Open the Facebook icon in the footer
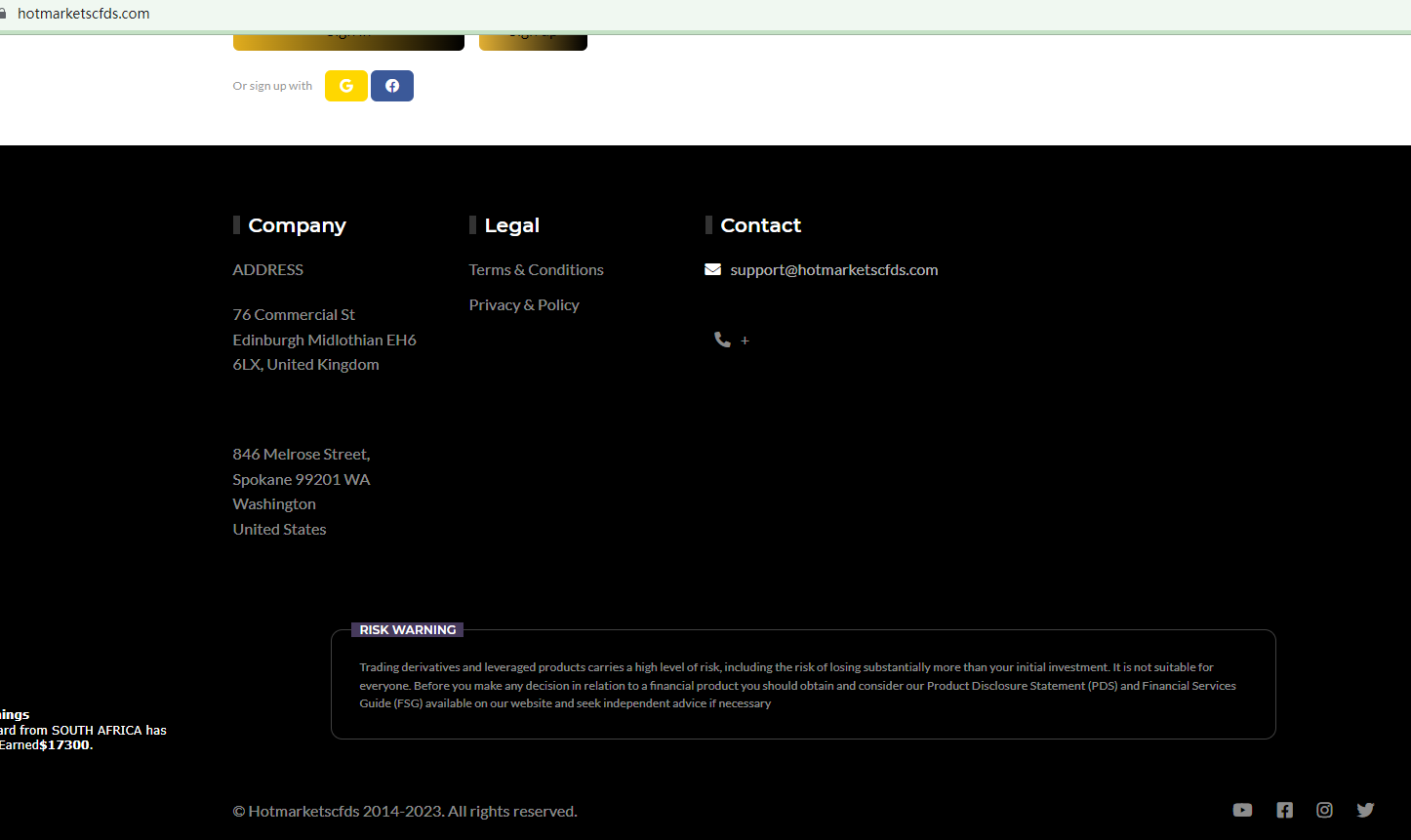The image size is (1411, 840). pyautogui.click(x=1284, y=810)
